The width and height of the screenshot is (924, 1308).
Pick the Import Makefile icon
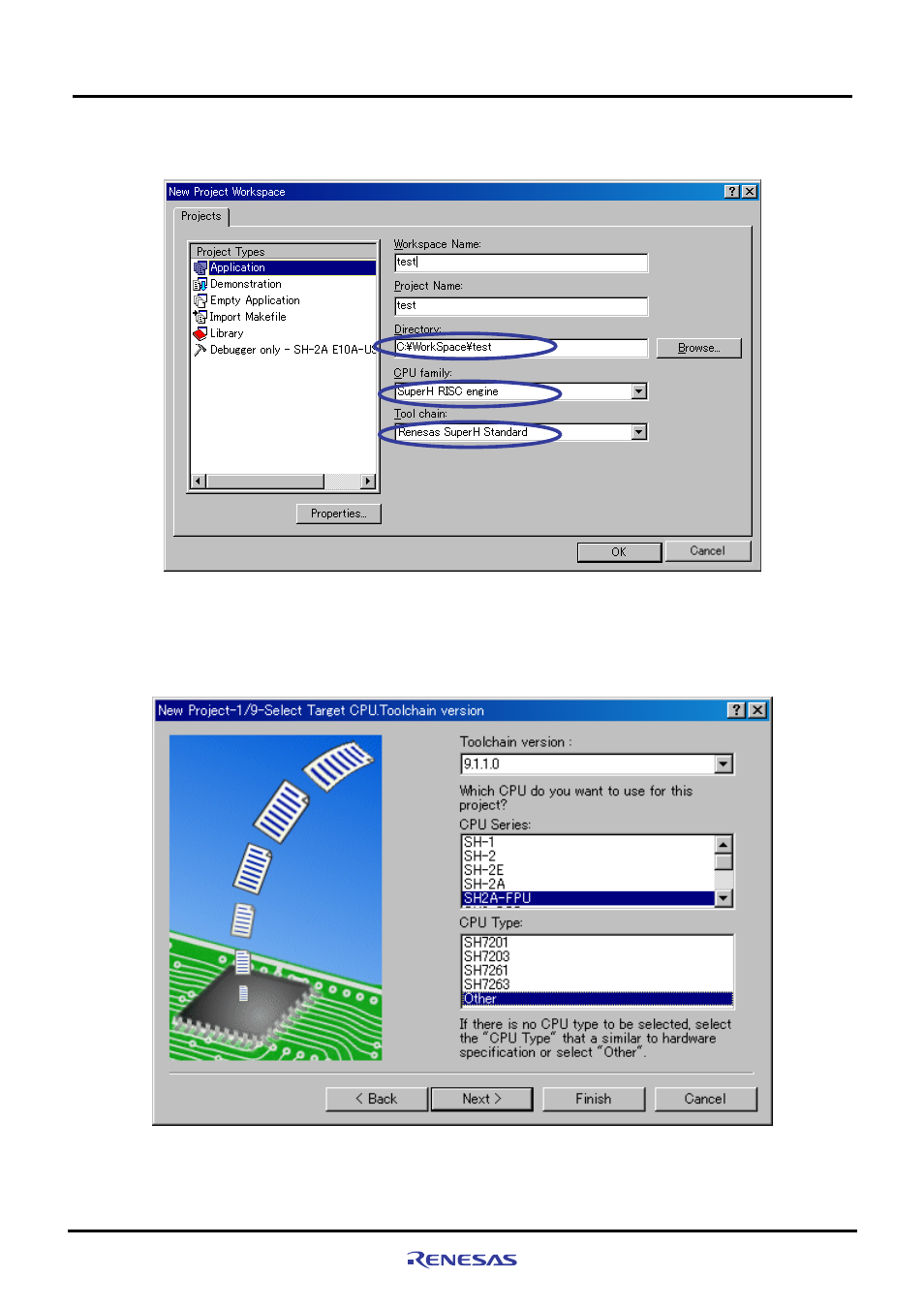tap(200, 317)
